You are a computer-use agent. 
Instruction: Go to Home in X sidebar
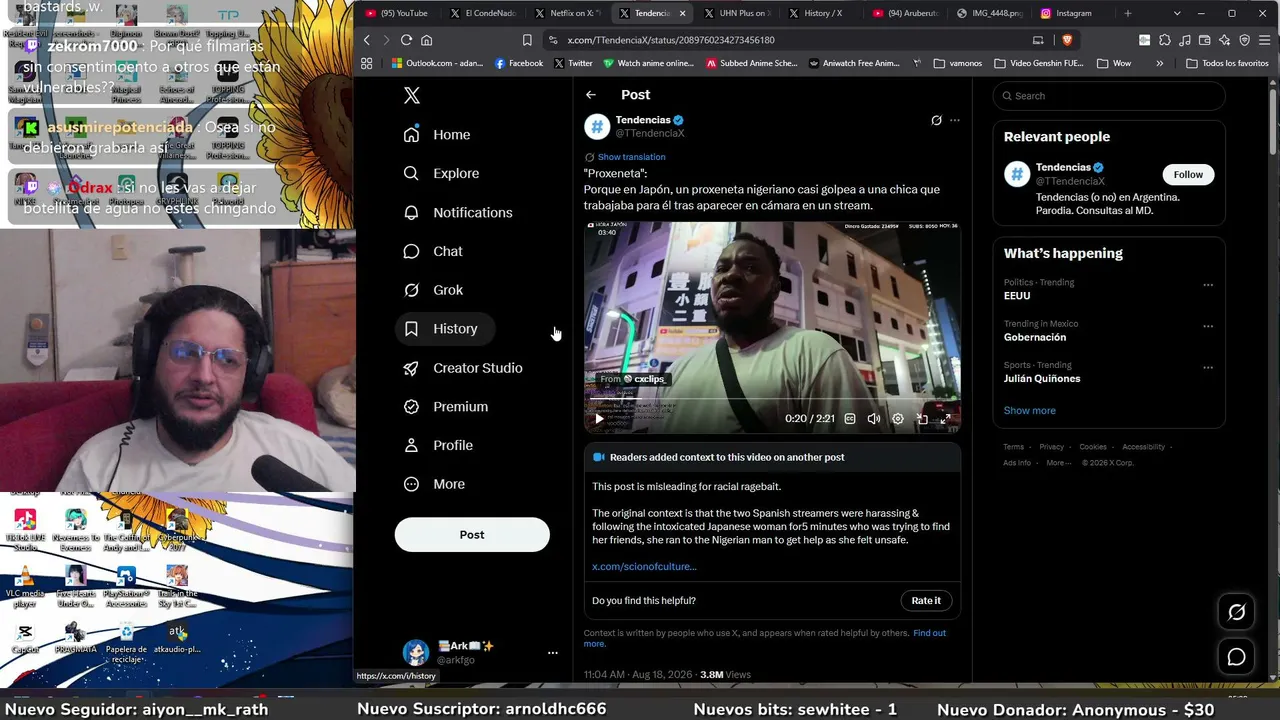[x=437, y=135]
